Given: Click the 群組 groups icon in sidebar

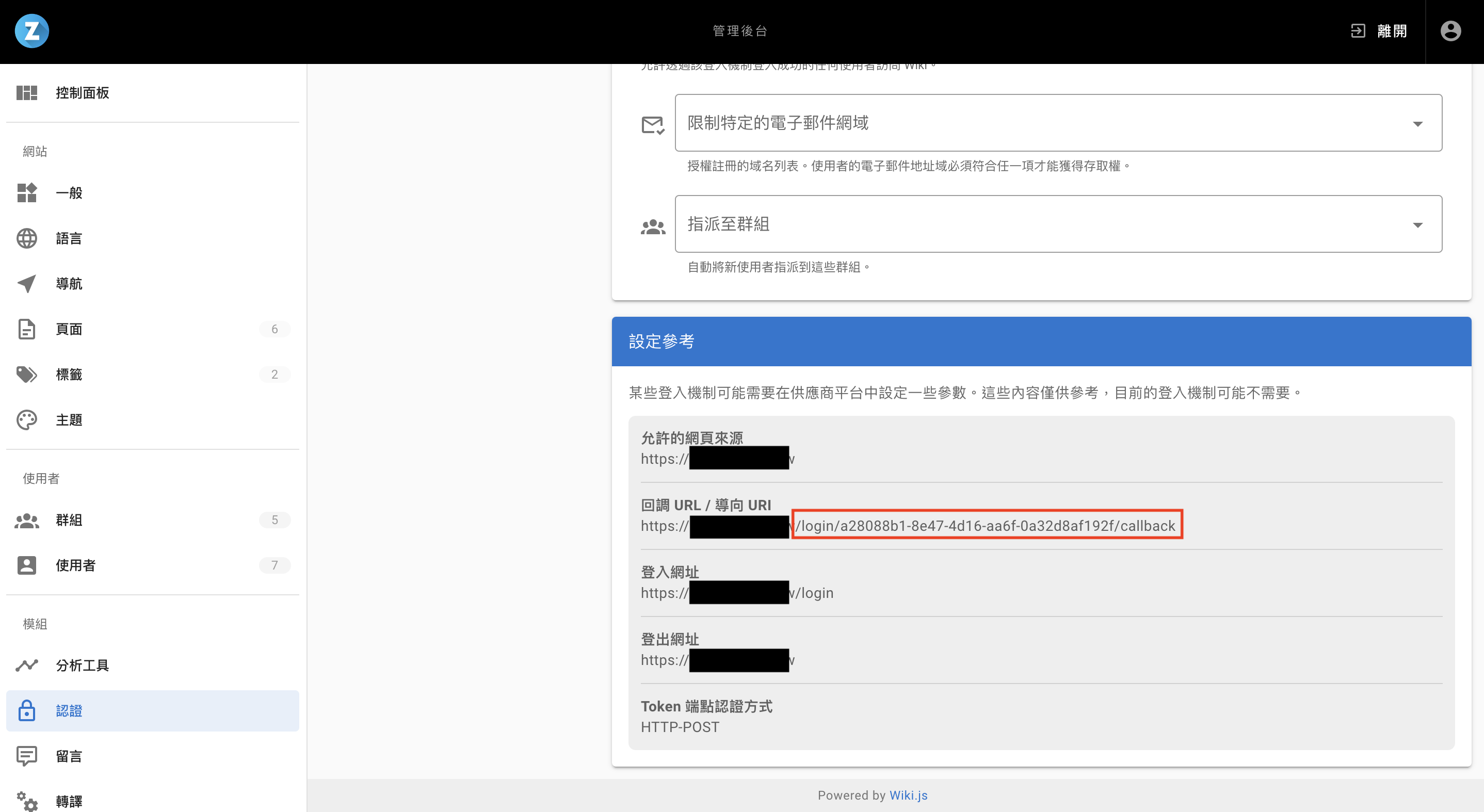Looking at the screenshot, I should [x=26, y=520].
